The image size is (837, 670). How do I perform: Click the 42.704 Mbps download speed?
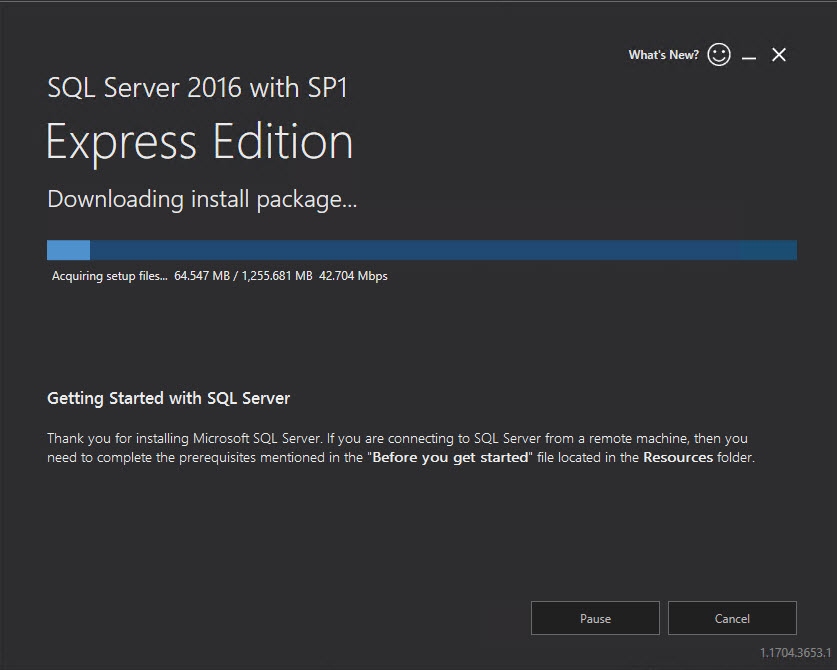[353, 276]
